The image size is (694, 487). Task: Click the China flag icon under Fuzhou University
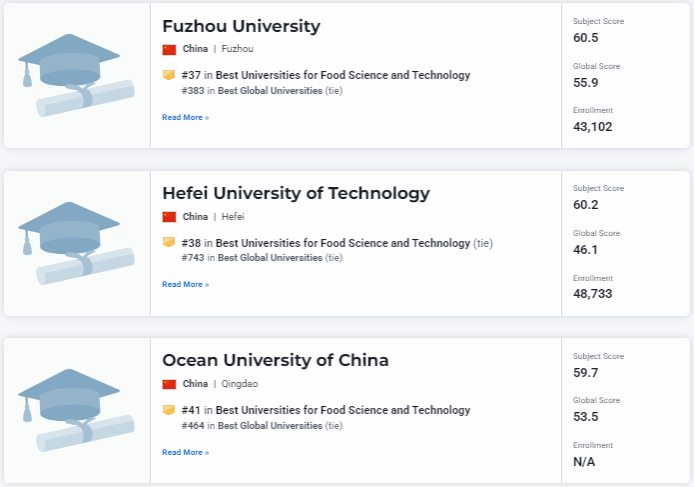tap(169, 49)
